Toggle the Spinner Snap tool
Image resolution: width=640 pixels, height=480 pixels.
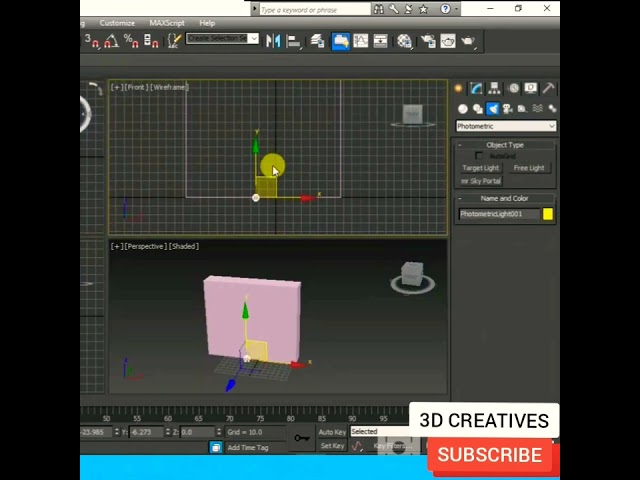click(151, 41)
